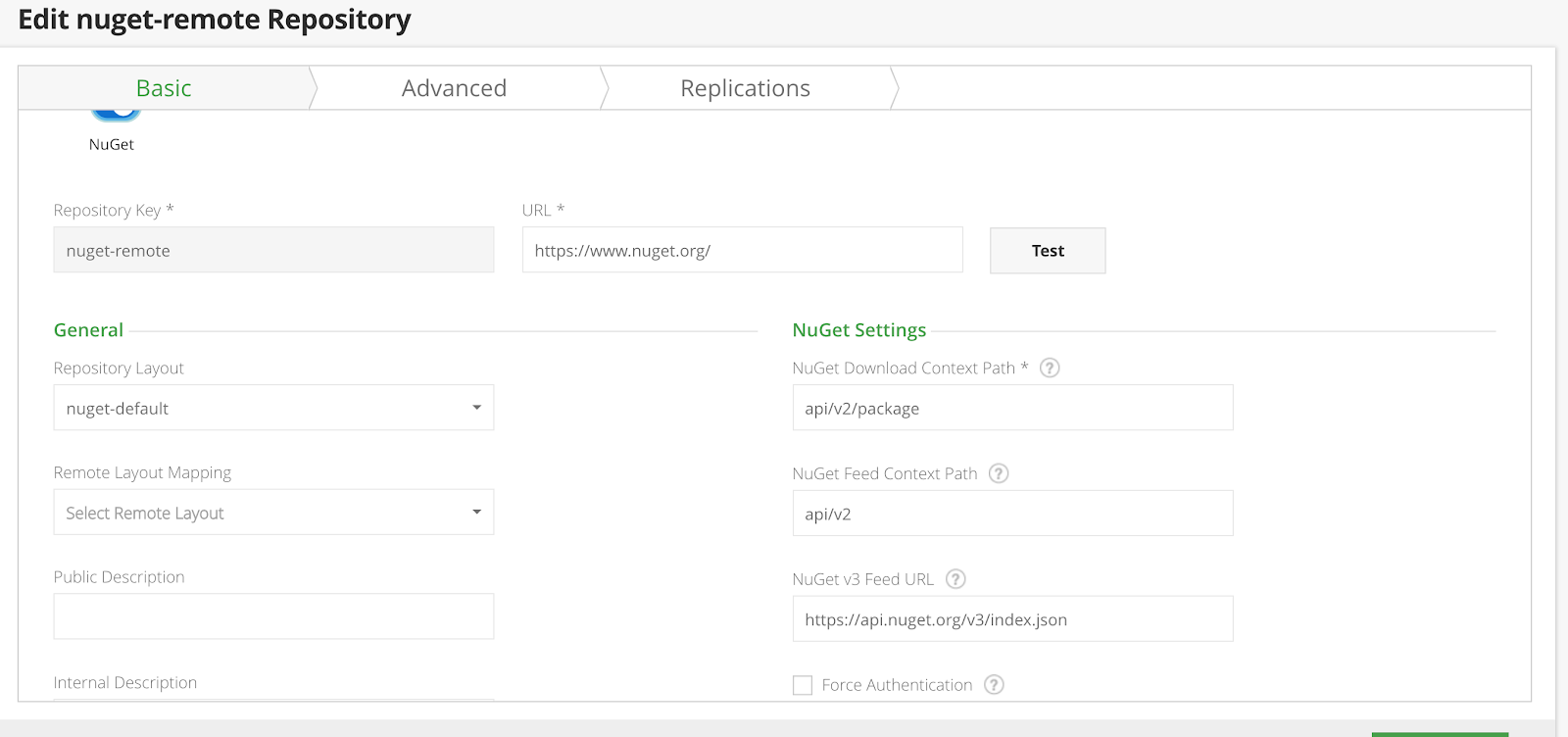Click the NuGet package type icon
1568x737 pixels.
point(115,116)
